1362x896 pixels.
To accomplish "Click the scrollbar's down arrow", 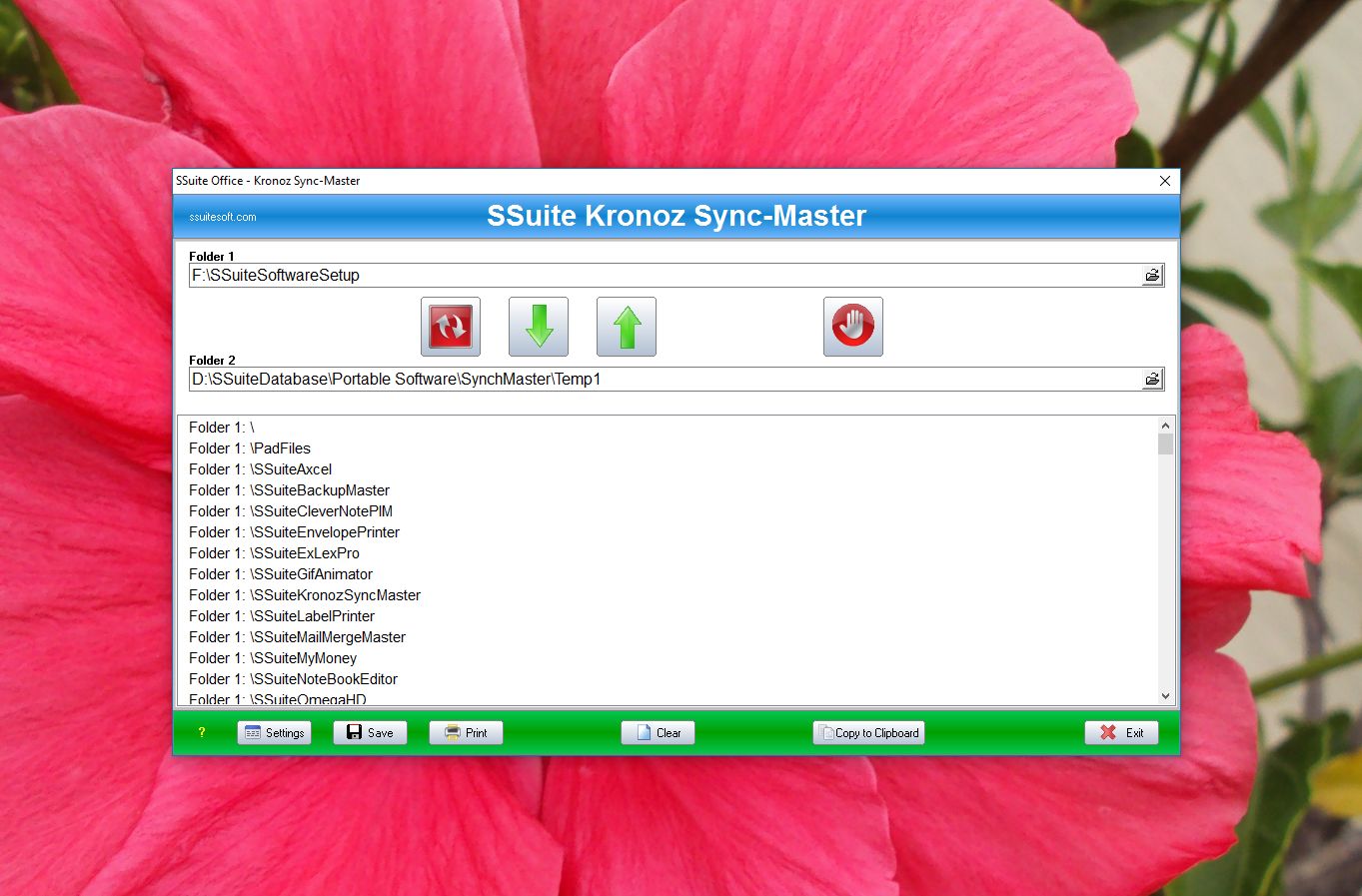I will 1165,695.
